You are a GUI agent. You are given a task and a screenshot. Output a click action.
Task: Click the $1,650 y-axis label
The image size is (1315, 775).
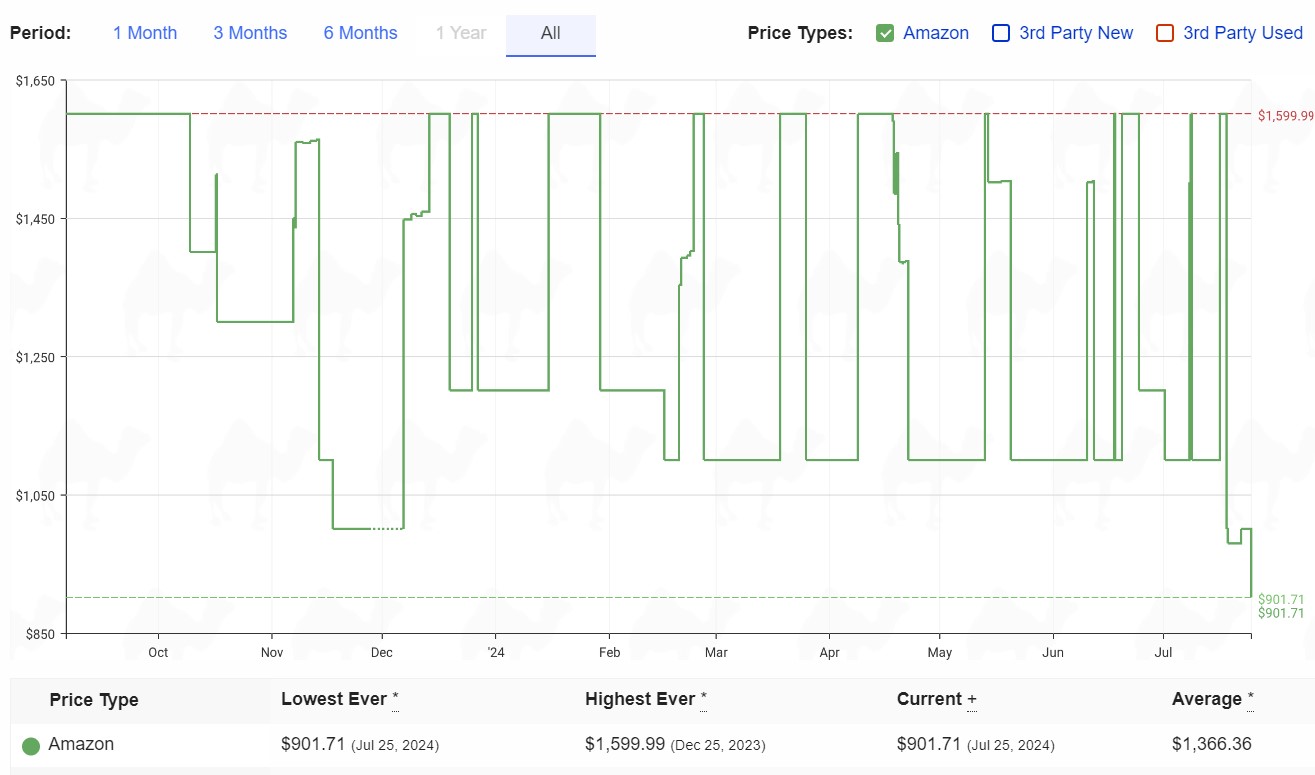coord(35,80)
